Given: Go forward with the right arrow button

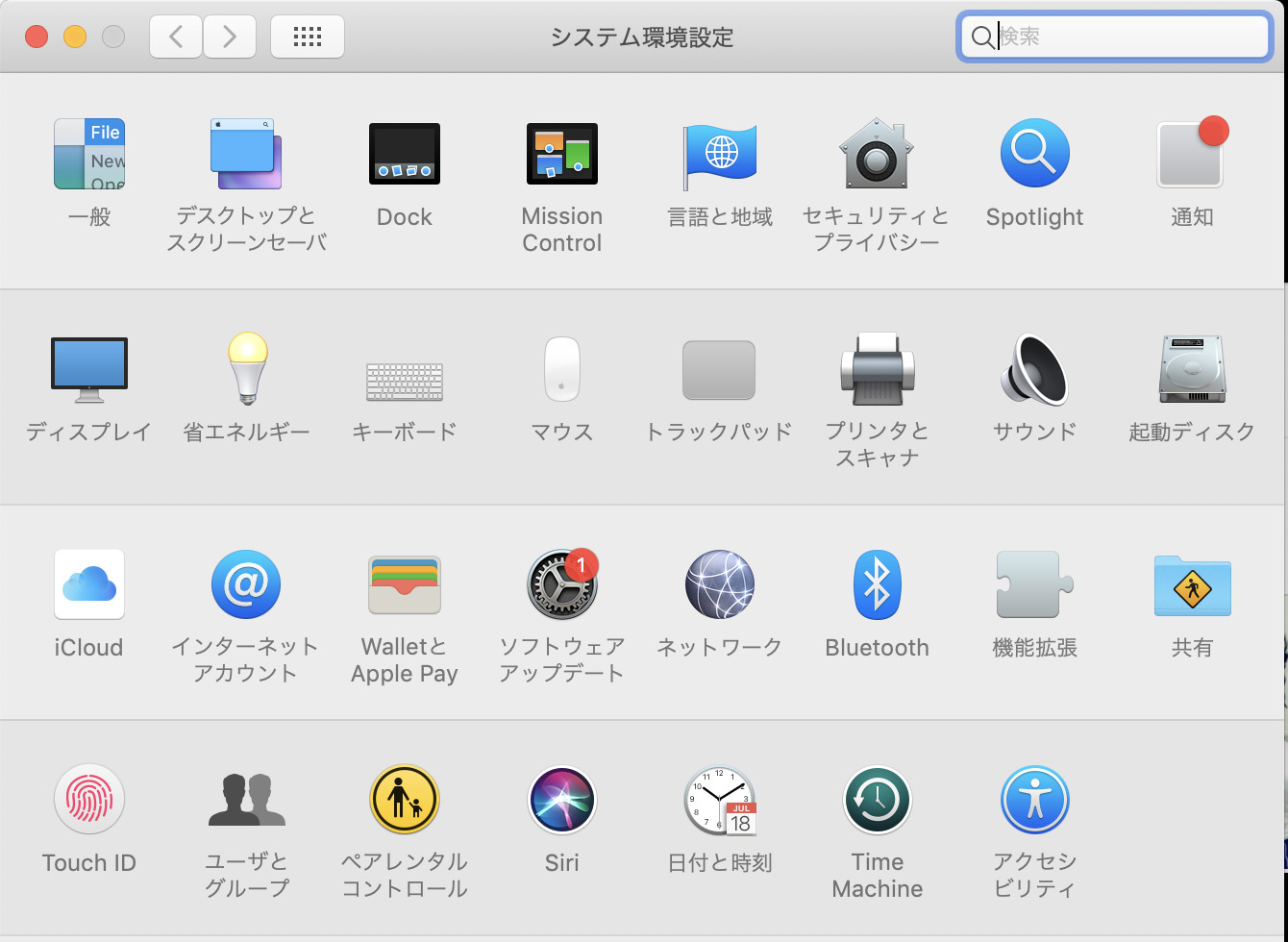Looking at the screenshot, I should pyautogui.click(x=230, y=37).
